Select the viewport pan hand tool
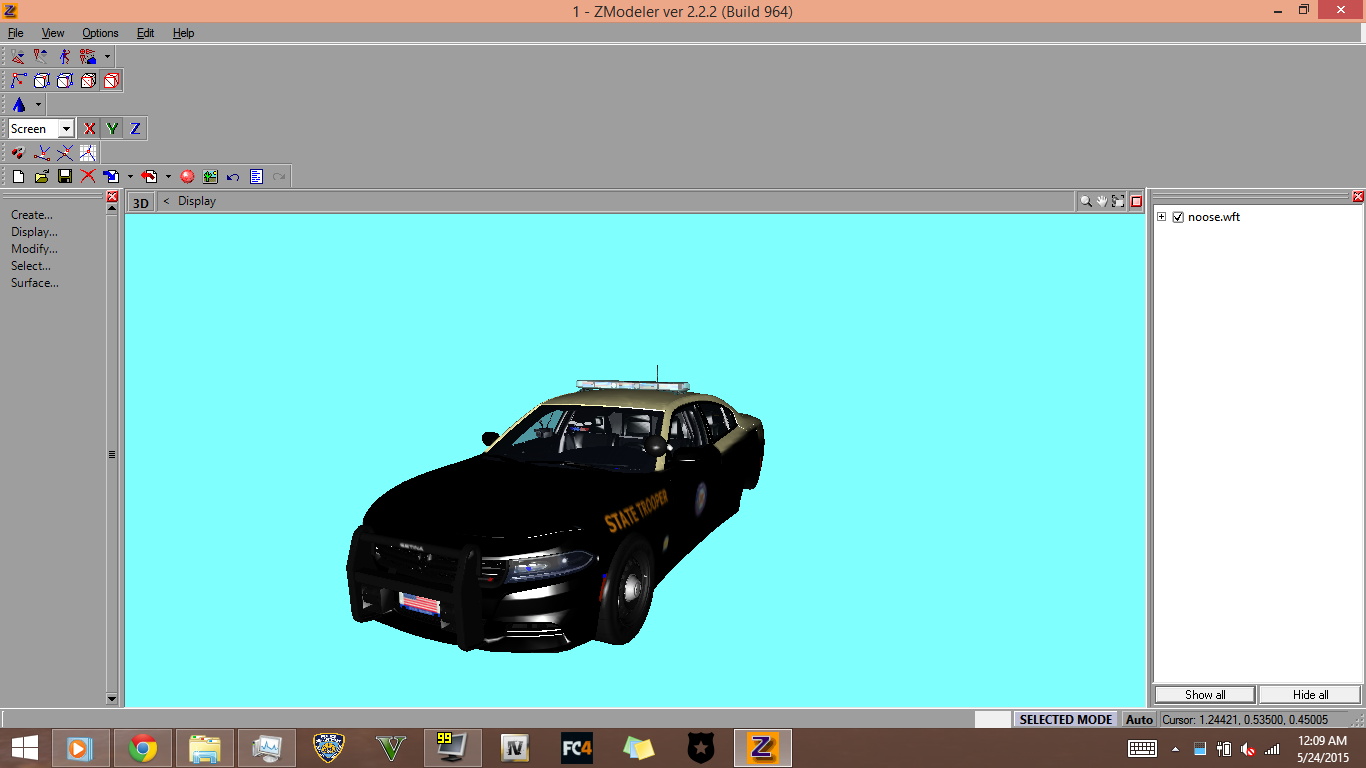 [1102, 201]
